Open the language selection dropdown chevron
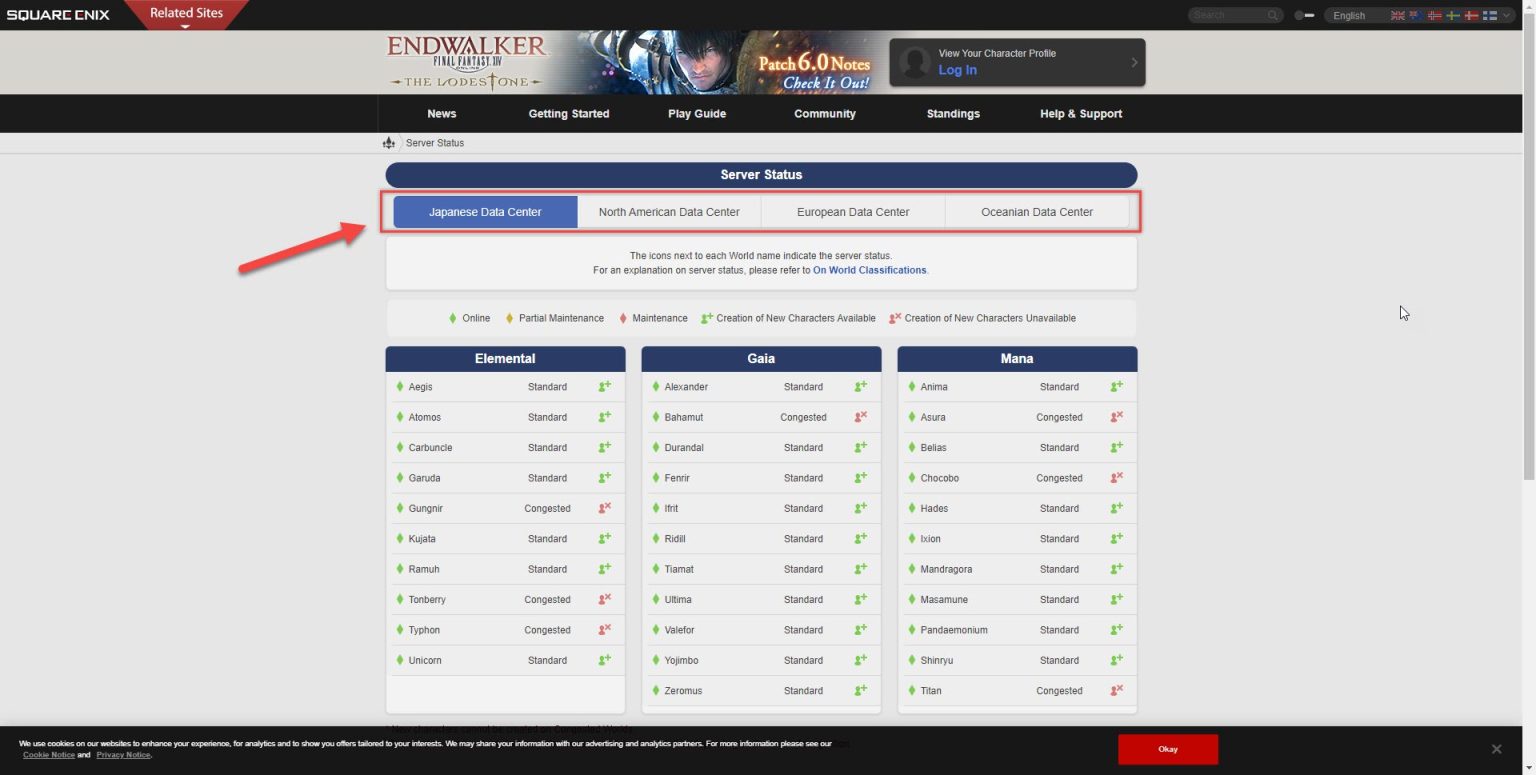1536x775 pixels. point(1507,15)
